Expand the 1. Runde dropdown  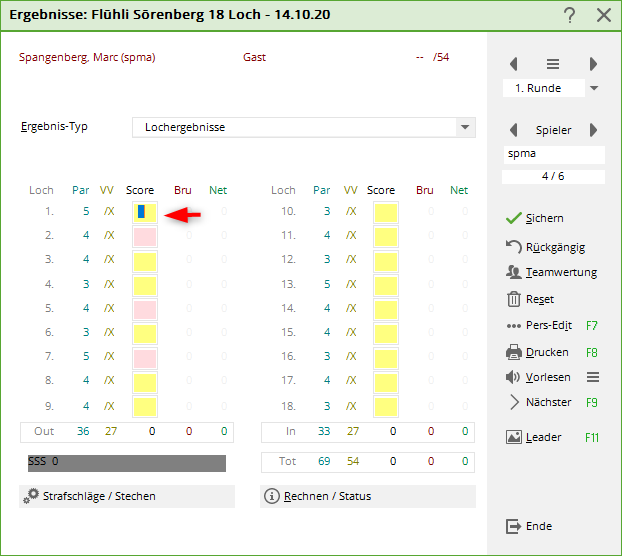(594, 88)
